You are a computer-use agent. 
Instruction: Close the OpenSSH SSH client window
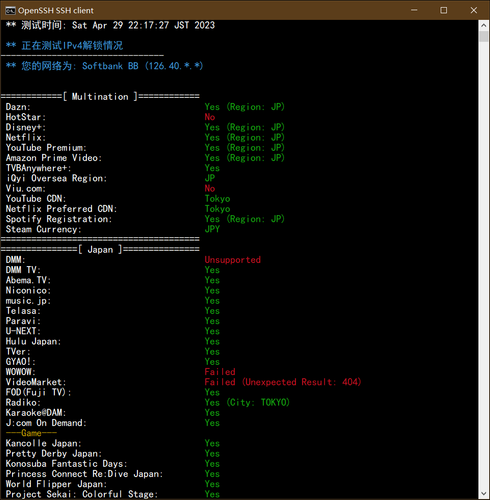point(474,10)
